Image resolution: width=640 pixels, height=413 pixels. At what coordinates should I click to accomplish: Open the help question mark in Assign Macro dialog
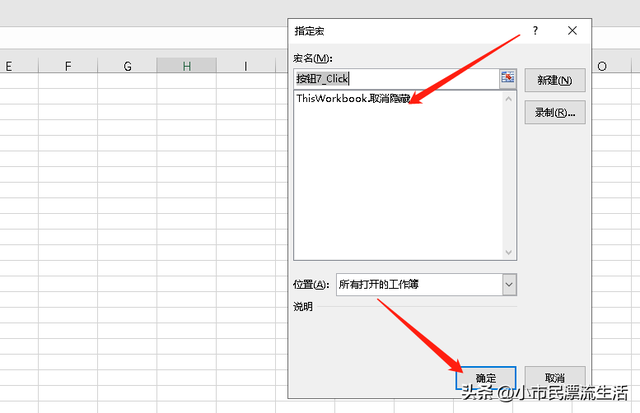click(x=535, y=31)
